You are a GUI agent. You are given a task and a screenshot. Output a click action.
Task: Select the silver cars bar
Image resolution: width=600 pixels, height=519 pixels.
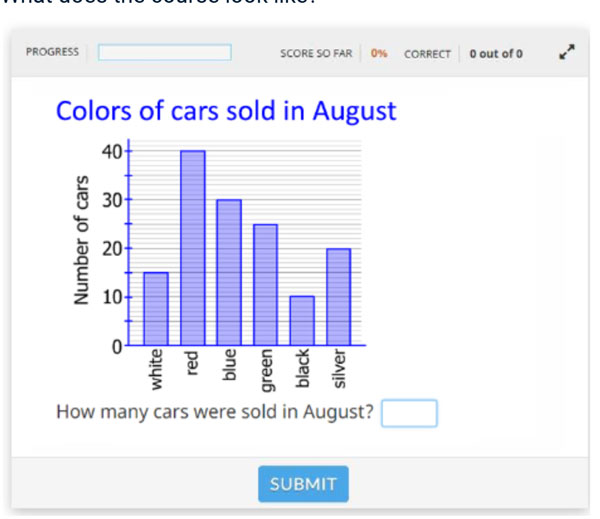click(x=338, y=296)
